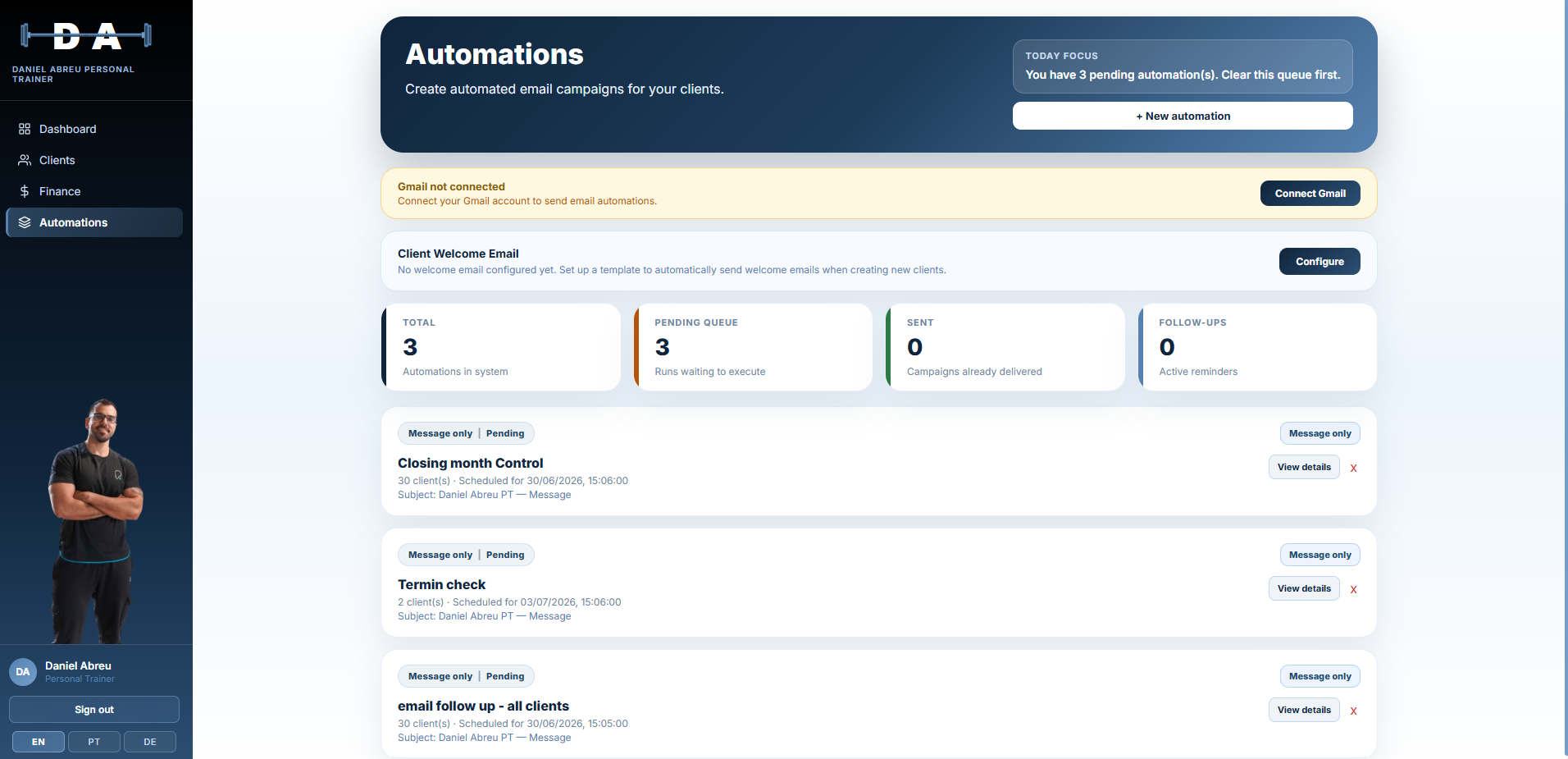Go to the Clients page
The width and height of the screenshot is (1568, 759).
click(94, 160)
